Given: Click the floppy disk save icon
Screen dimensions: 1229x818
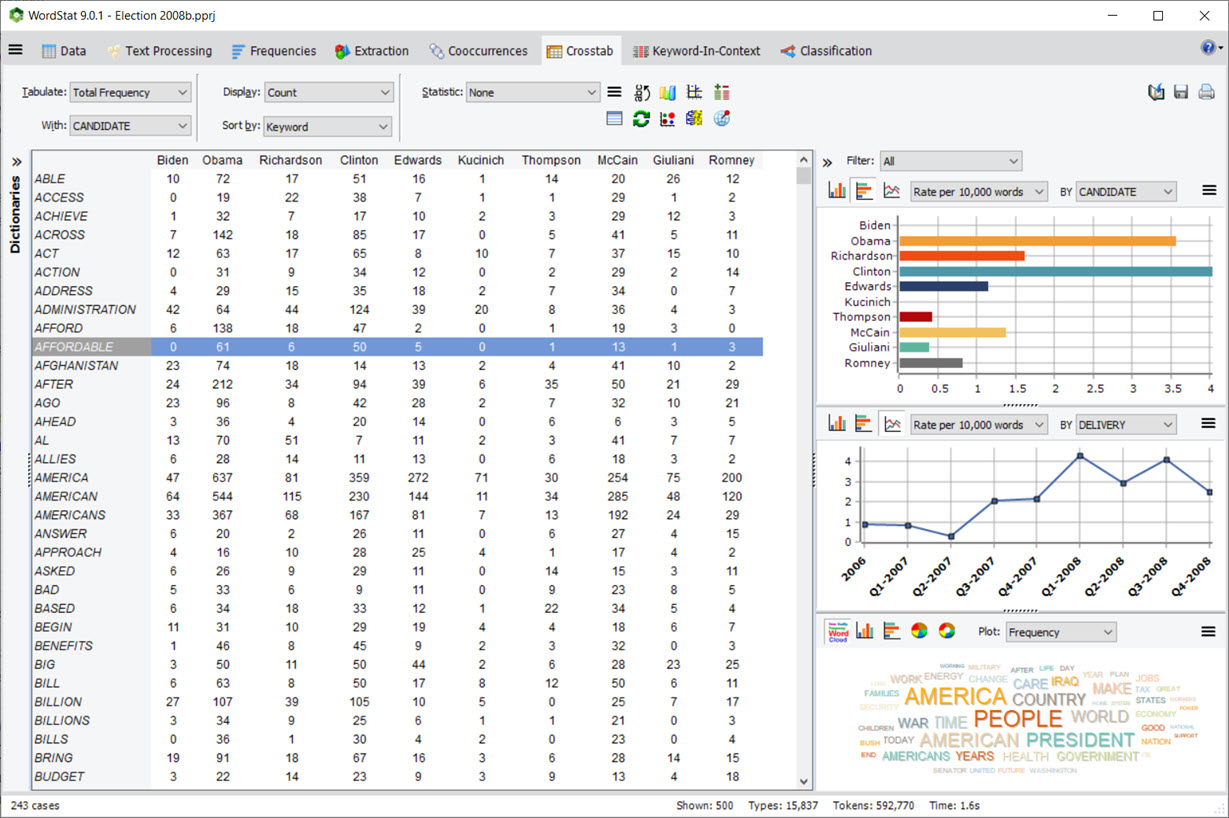Looking at the screenshot, I should (1181, 92).
